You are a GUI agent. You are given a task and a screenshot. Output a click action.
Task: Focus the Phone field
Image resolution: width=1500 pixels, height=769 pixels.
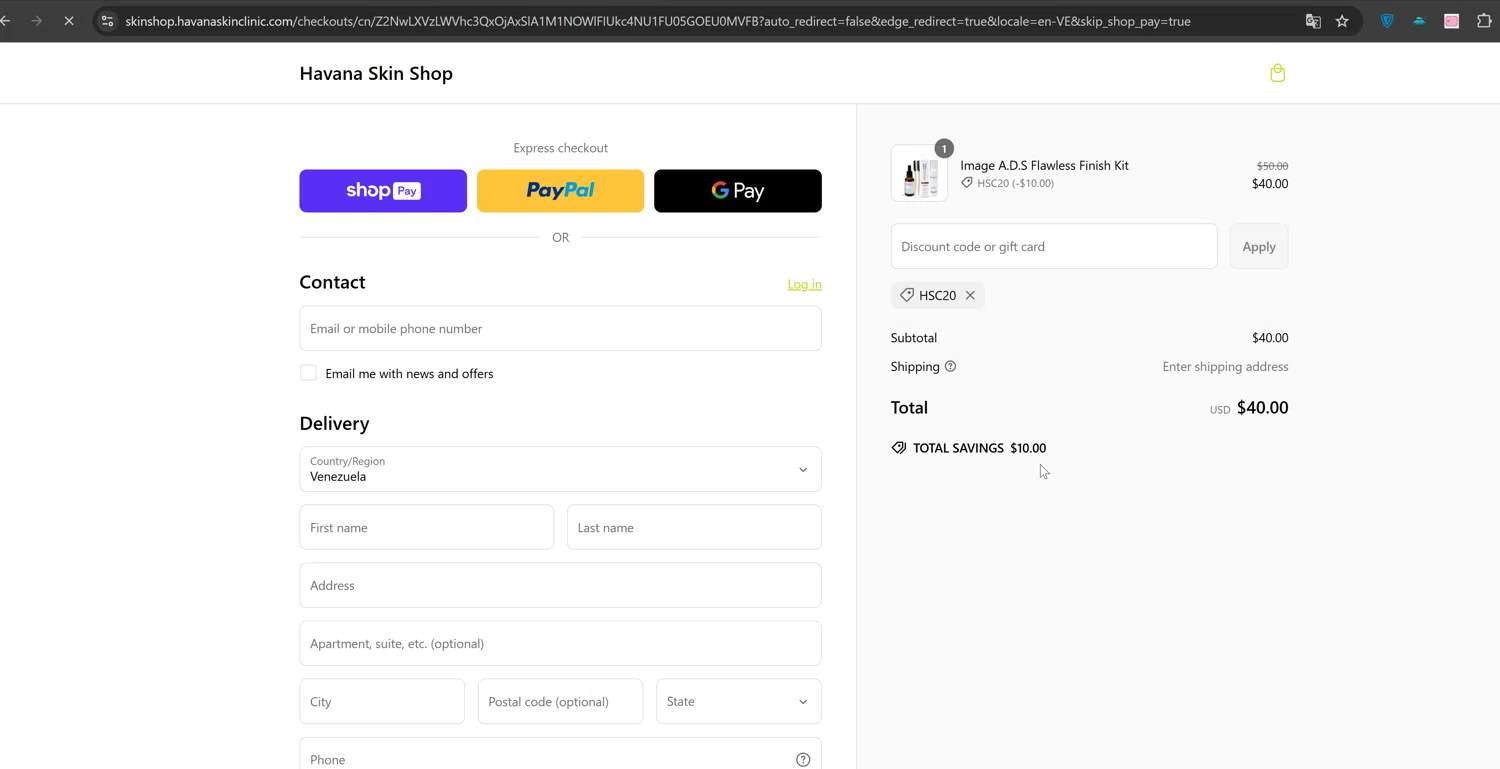pyautogui.click(x=560, y=754)
